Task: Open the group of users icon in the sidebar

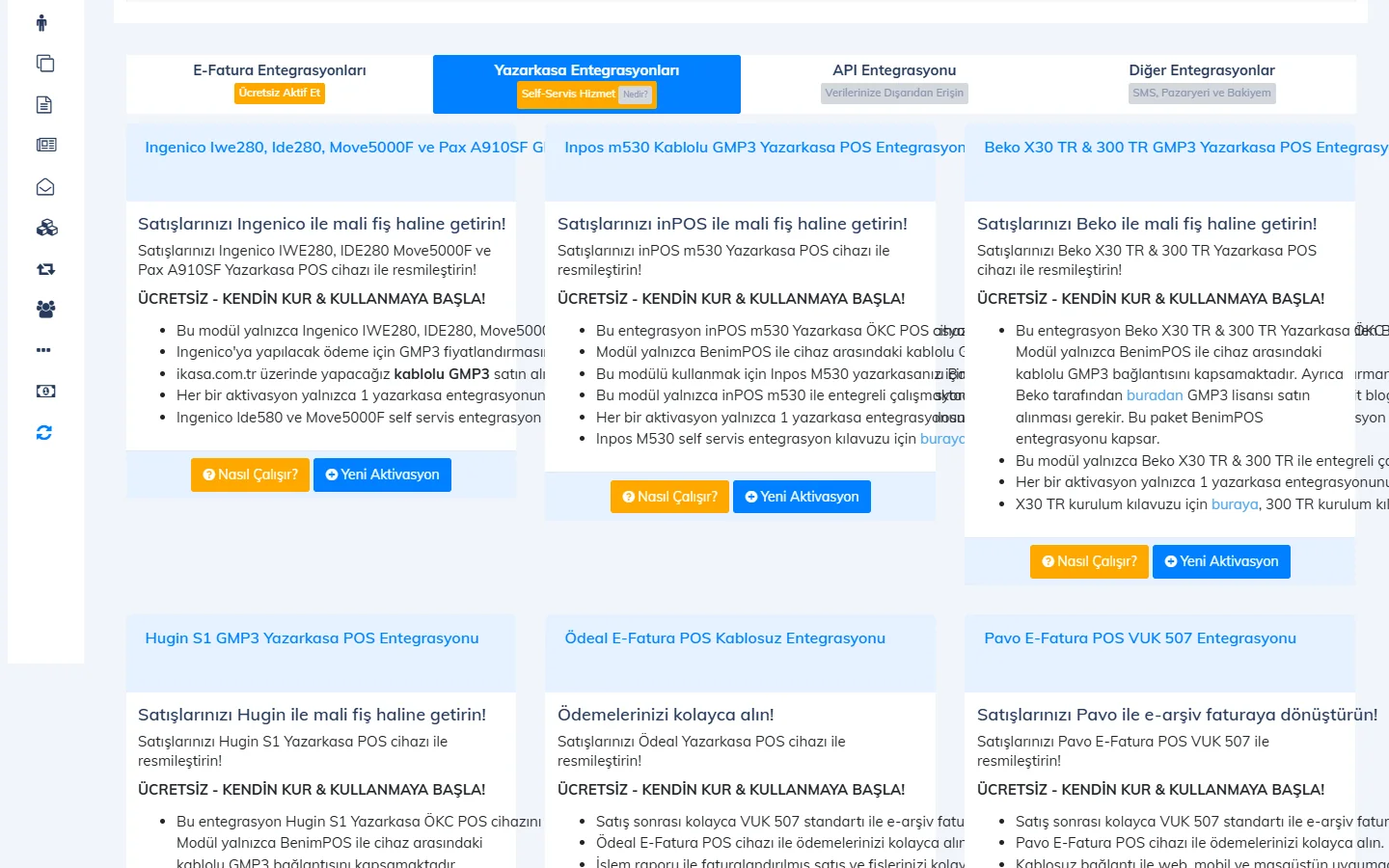Action: pyautogui.click(x=45, y=310)
